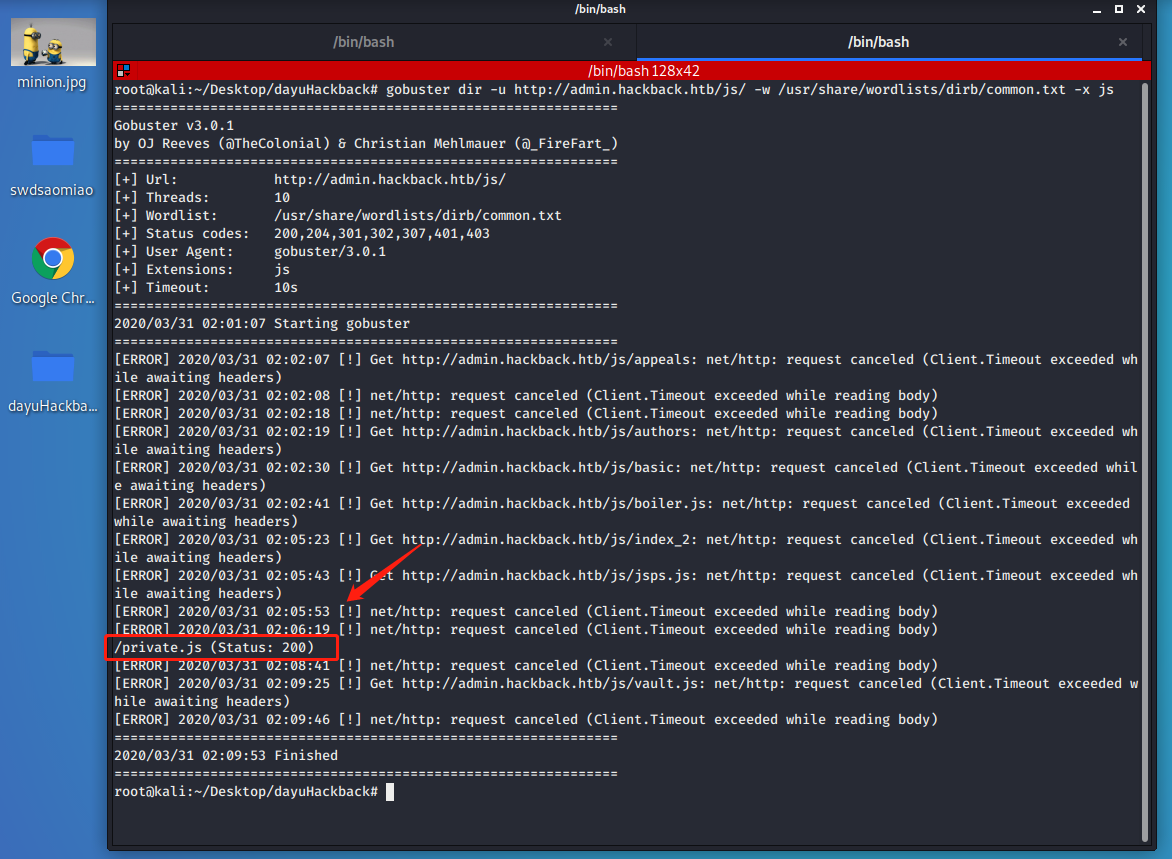The image size is (1172, 859).
Task: Click the error line mentioning boiler.js
Action: pos(622,512)
